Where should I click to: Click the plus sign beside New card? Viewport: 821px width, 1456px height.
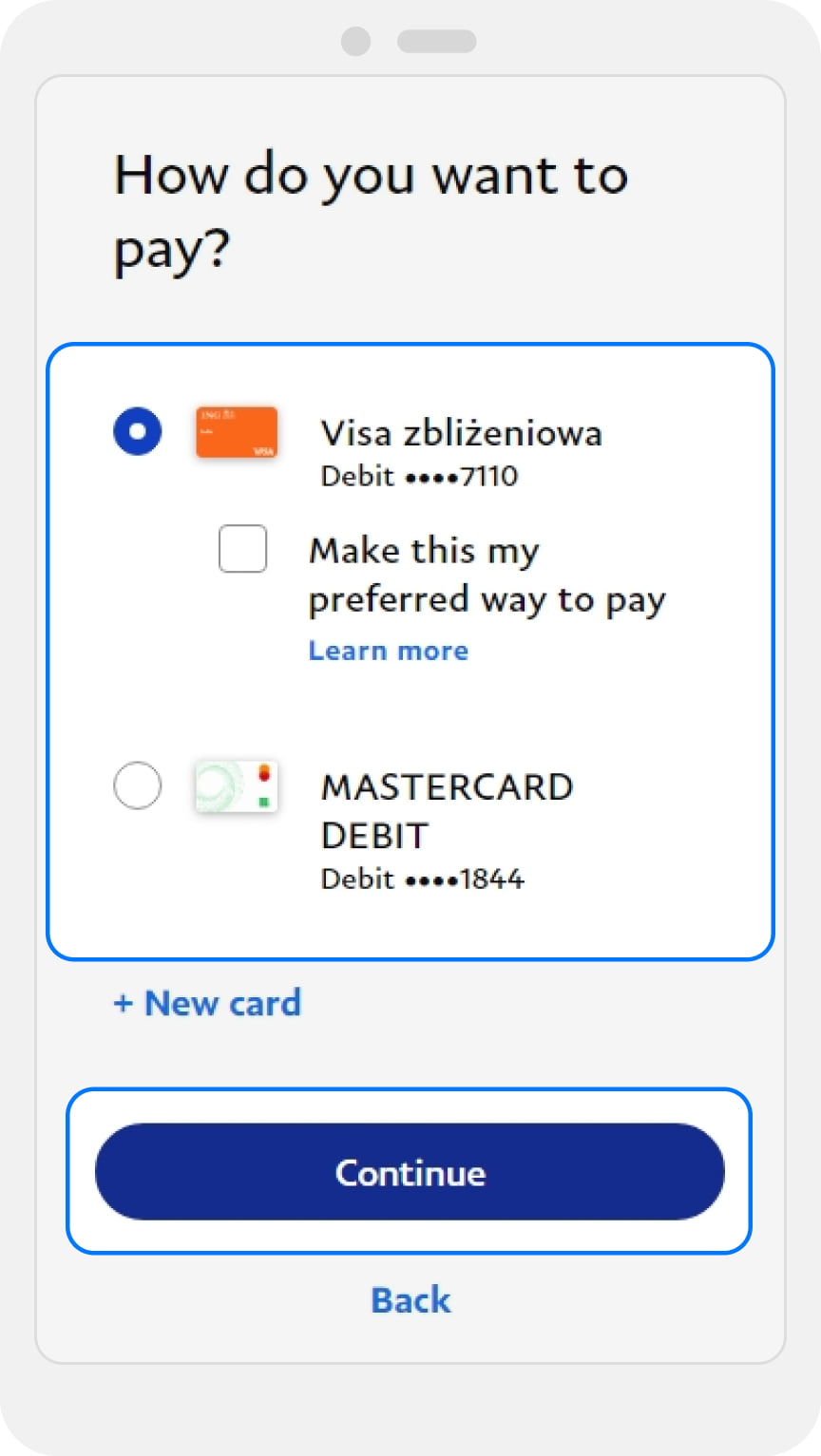click(123, 1003)
